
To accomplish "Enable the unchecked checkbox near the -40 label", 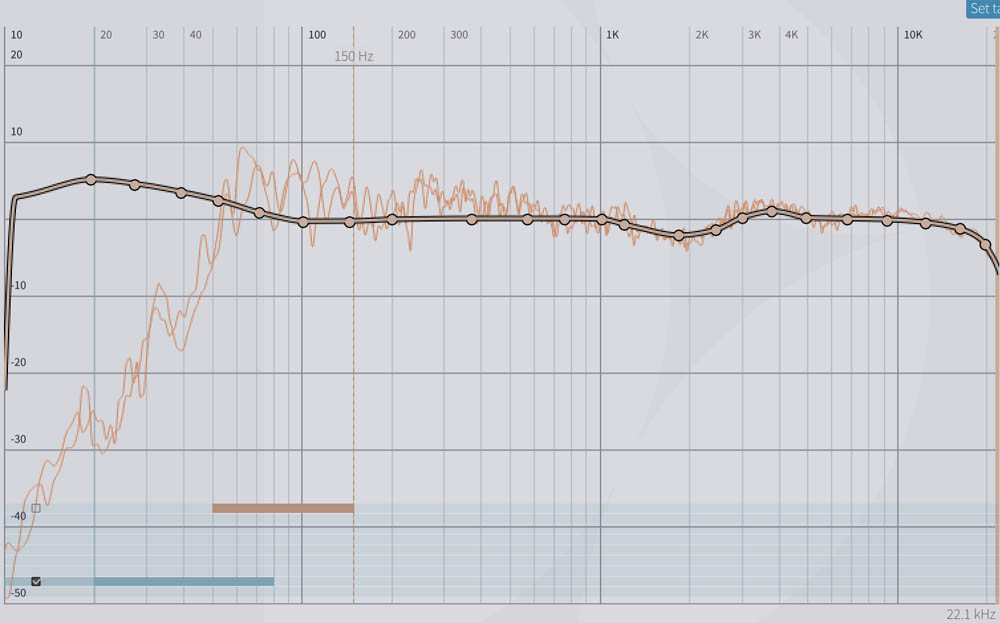I will [x=36, y=508].
